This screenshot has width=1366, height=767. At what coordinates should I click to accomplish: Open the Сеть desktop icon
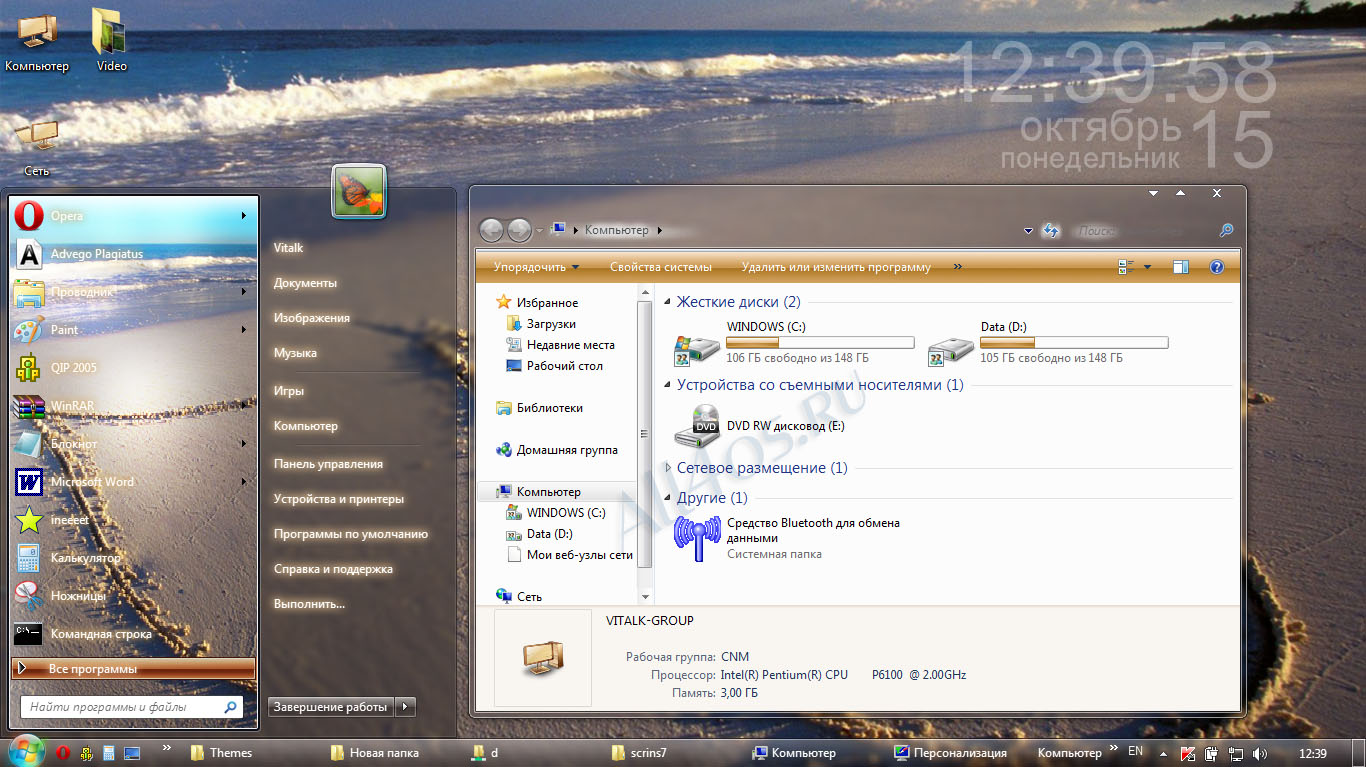[37, 146]
